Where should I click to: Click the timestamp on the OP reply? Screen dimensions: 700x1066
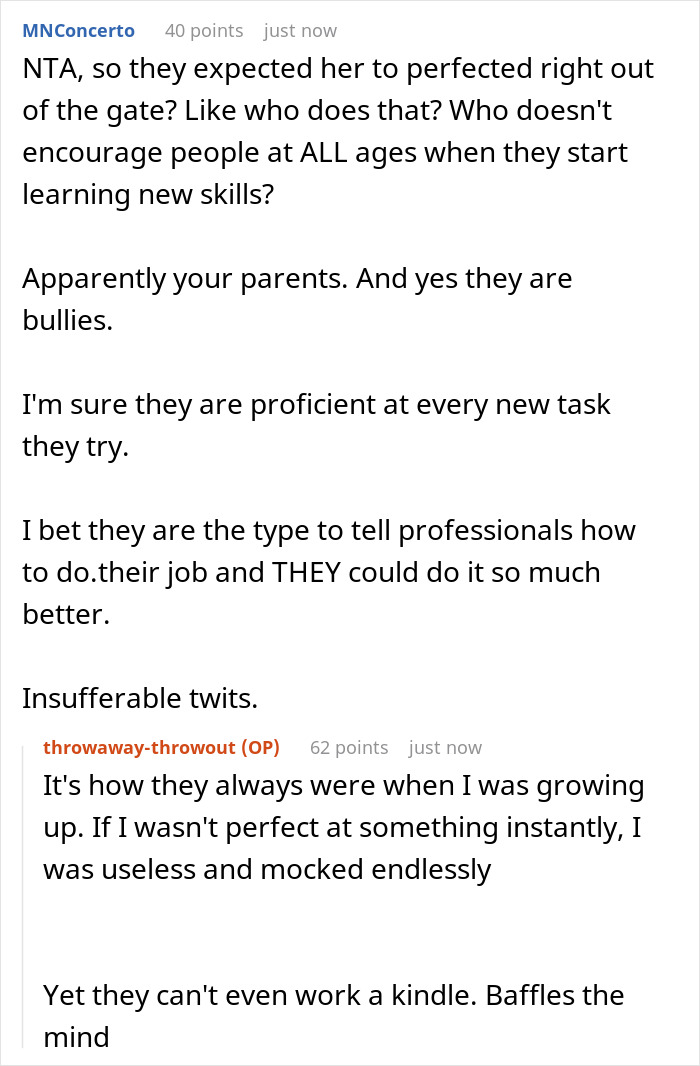[445, 747]
